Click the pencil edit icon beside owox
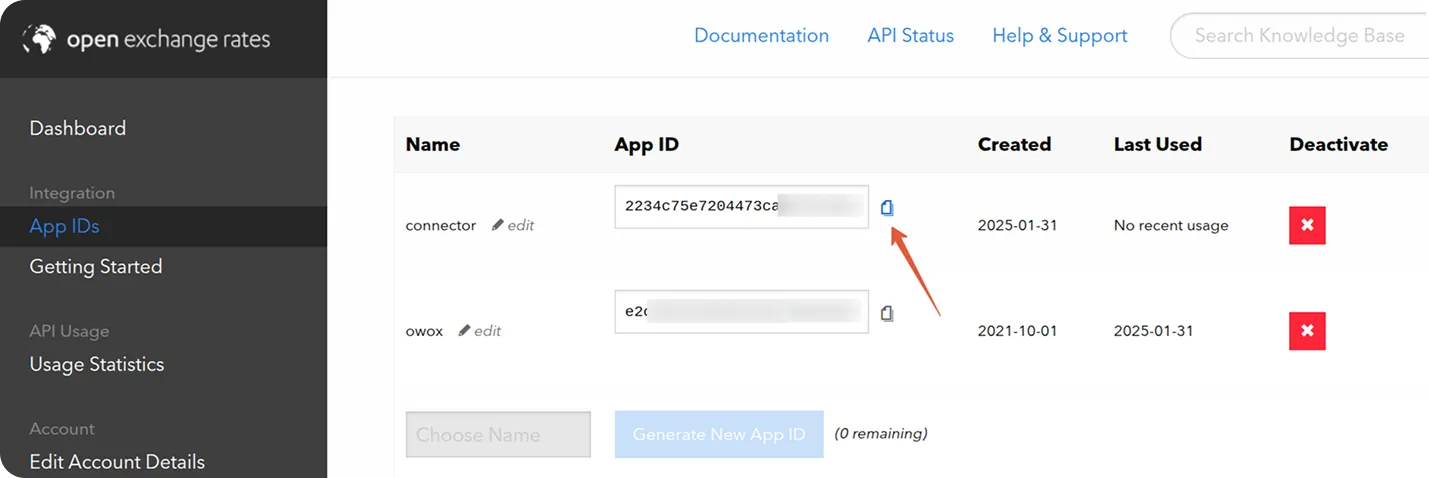The image size is (1429, 478). [x=464, y=331]
